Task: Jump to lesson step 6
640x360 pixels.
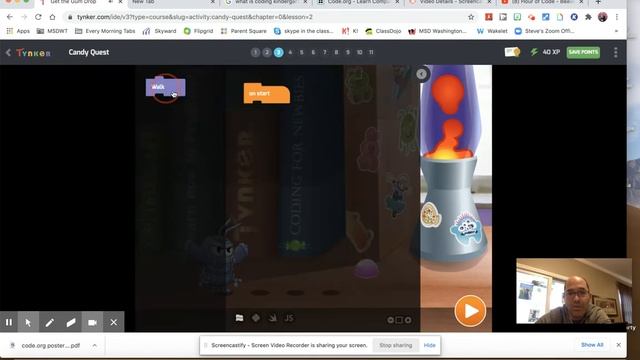Action: 313,52
